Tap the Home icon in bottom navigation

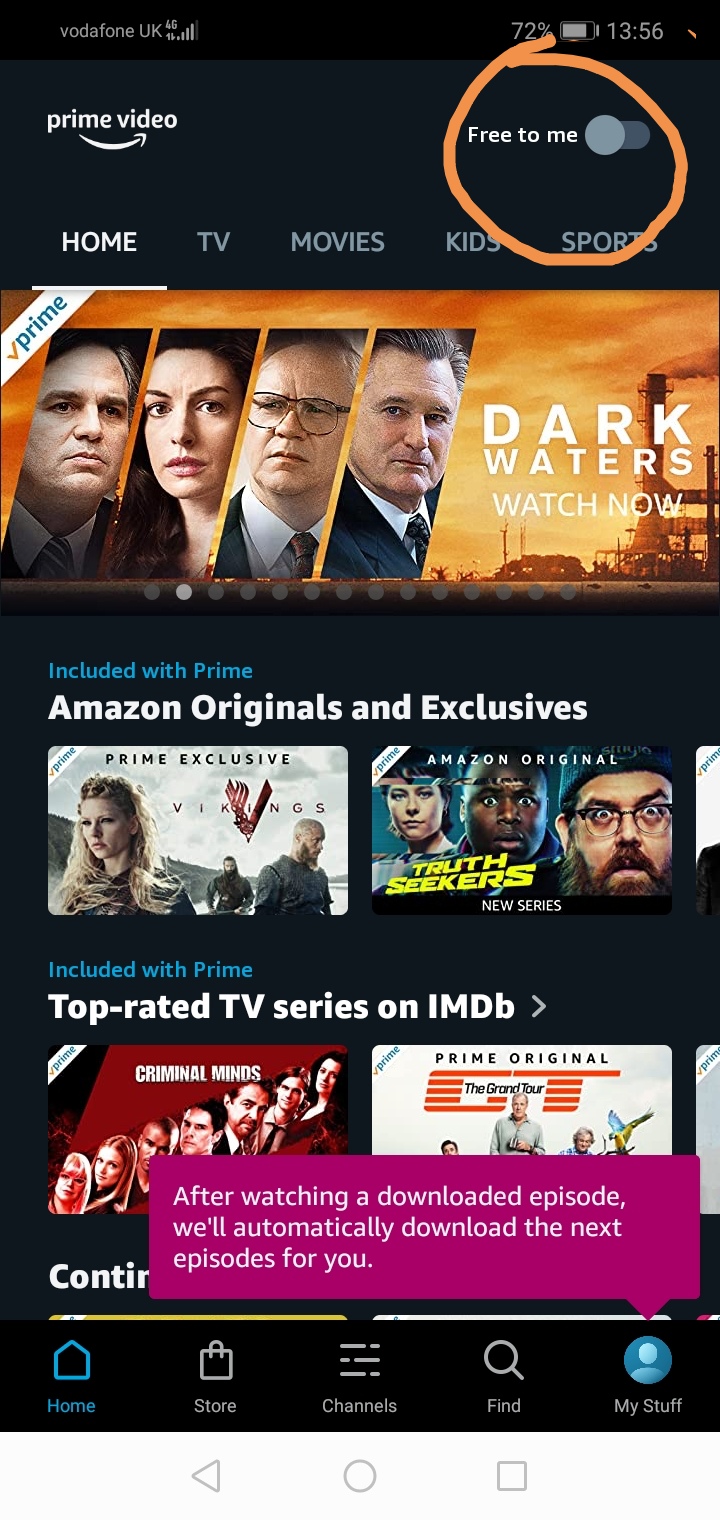tap(71, 1361)
